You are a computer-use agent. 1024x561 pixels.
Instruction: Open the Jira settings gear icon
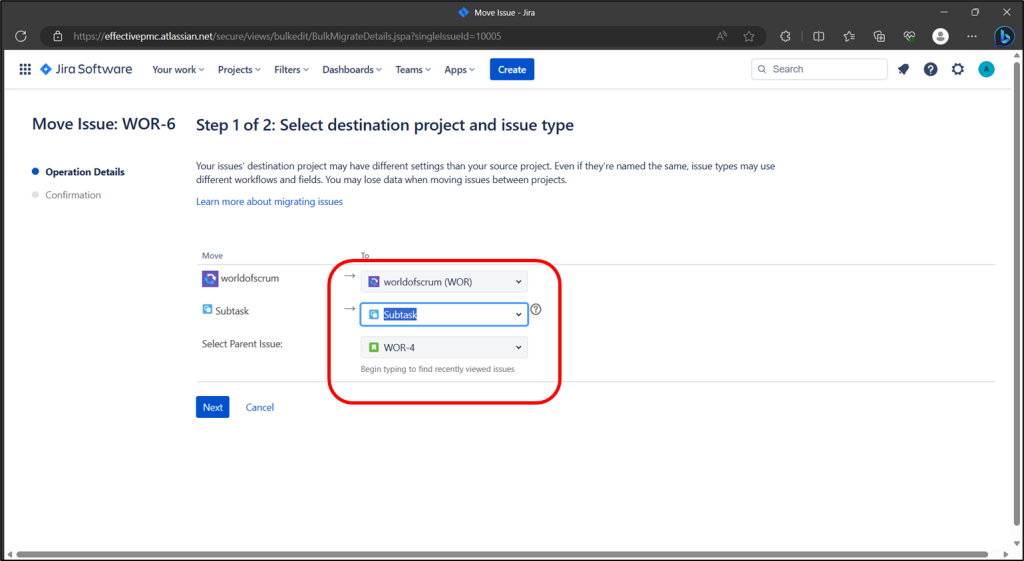click(957, 69)
